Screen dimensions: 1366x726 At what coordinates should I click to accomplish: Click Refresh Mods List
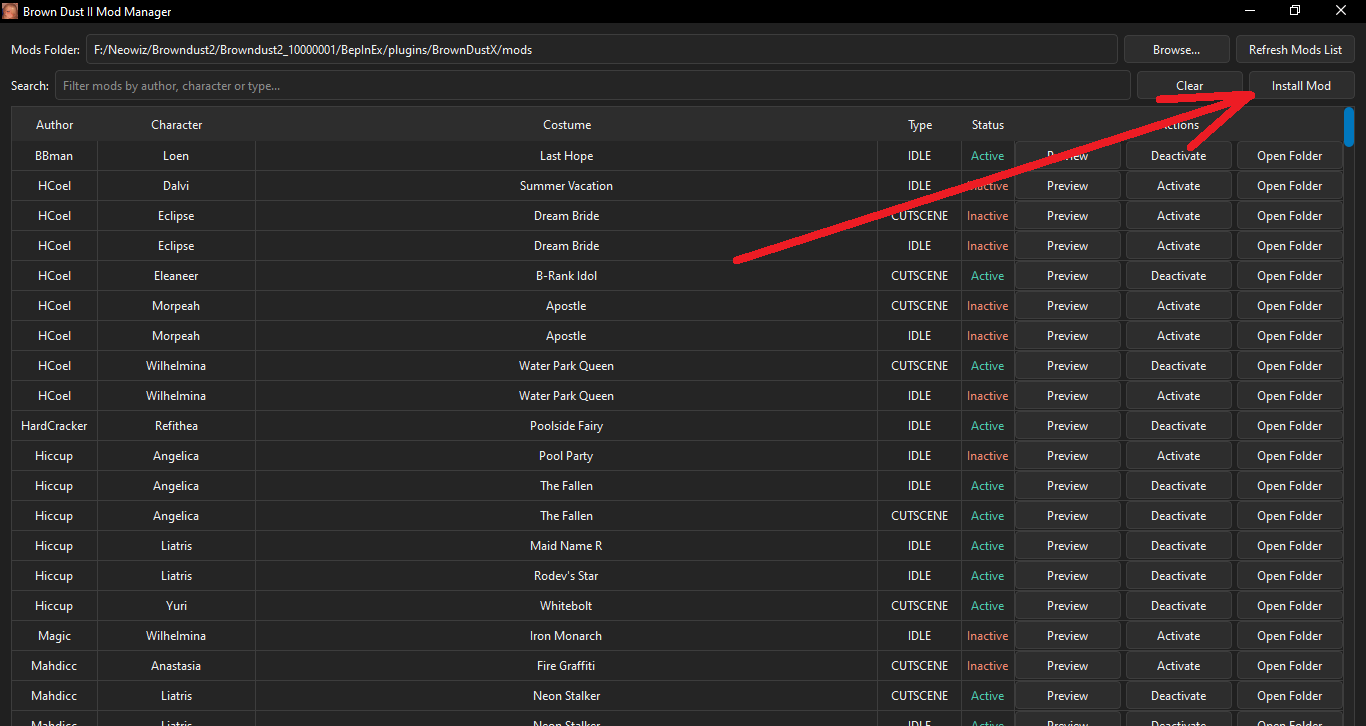(x=1295, y=48)
